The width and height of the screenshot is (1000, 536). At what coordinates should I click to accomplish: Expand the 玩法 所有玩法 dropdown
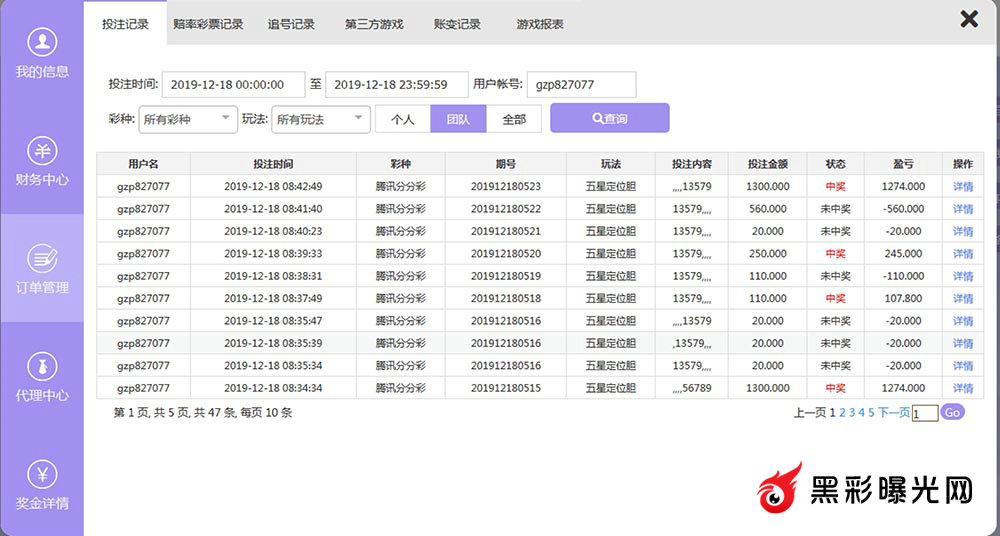click(x=320, y=119)
